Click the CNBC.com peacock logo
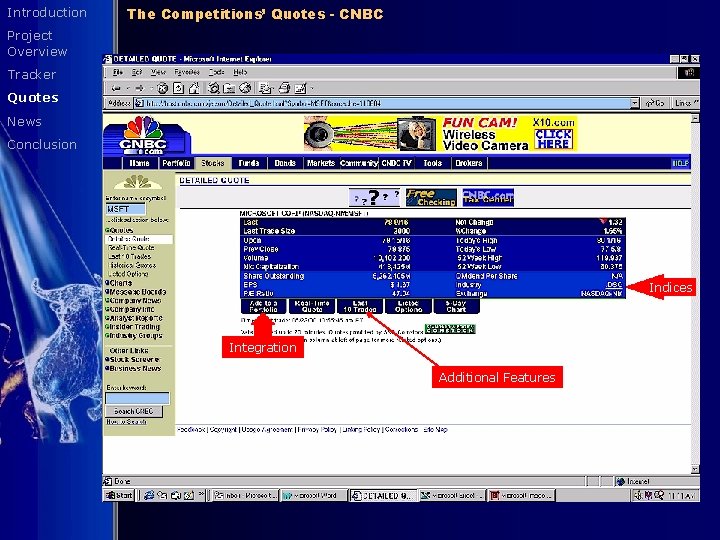 [x=144, y=135]
